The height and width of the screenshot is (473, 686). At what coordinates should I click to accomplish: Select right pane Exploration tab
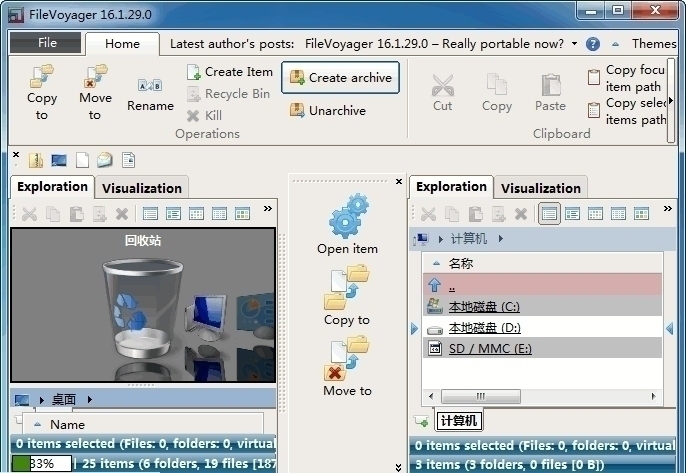(x=451, y=187)
